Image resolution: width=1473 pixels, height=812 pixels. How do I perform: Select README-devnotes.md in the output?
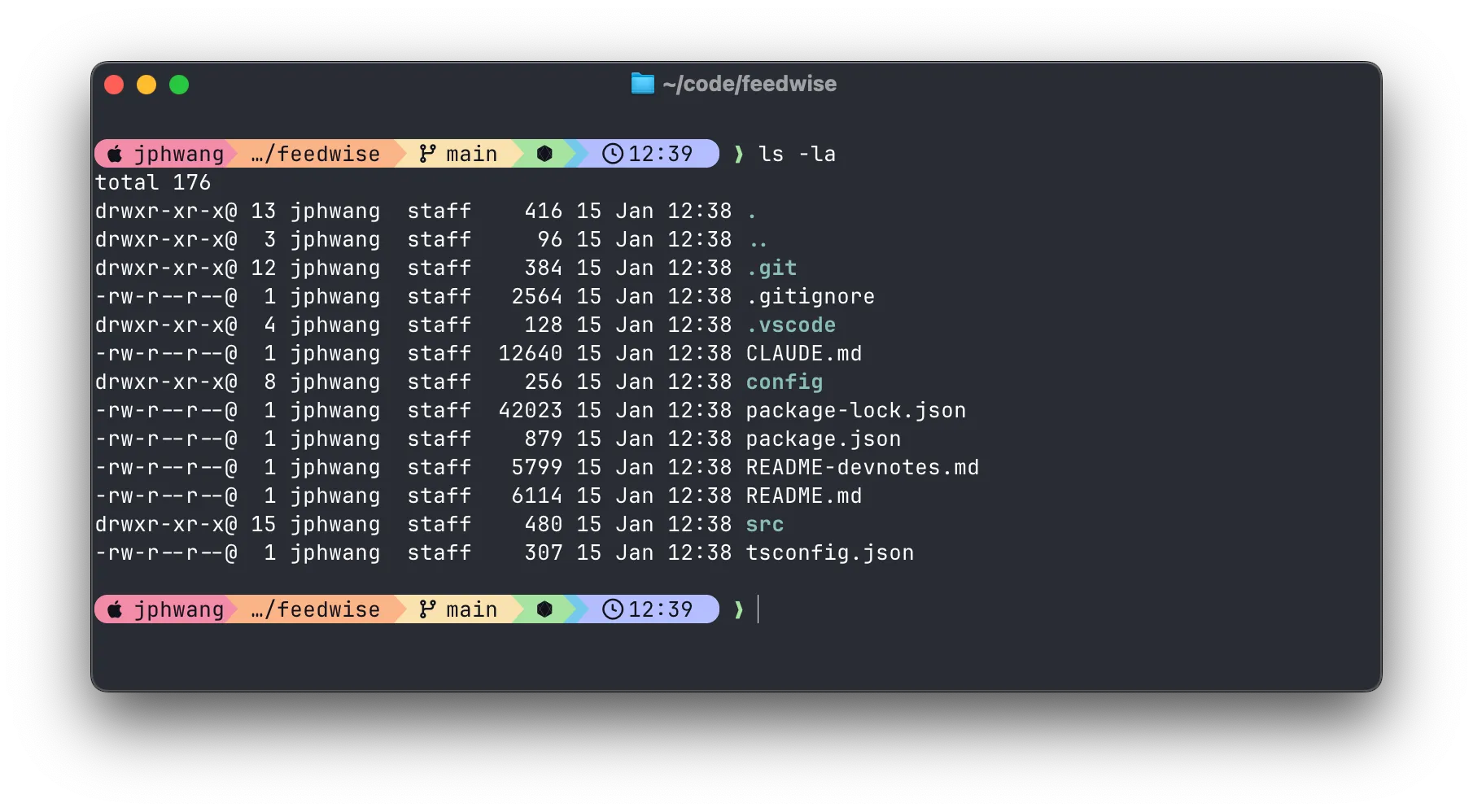(x=863, y=467)
